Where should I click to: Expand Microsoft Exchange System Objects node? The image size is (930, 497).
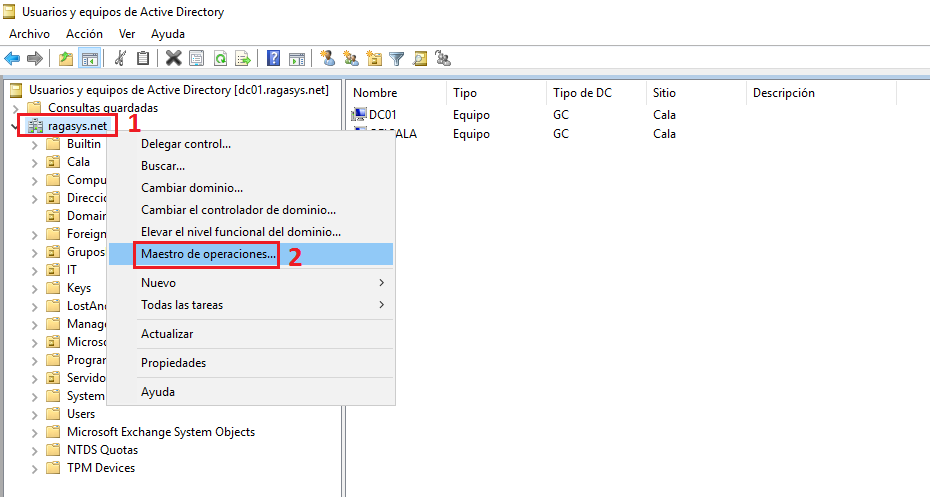34,433
